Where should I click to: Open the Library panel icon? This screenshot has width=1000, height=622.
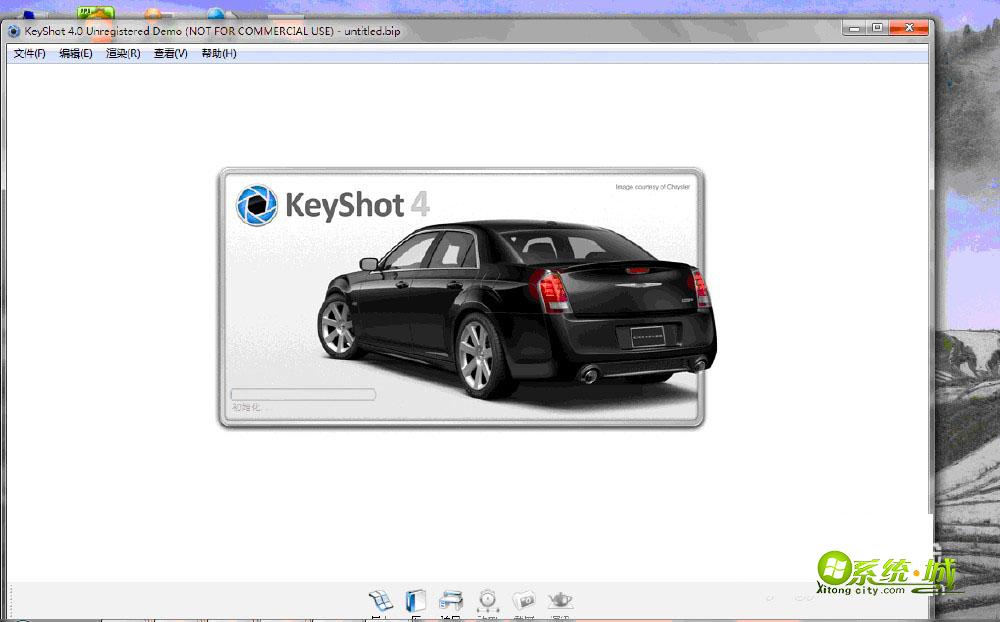click(416, 600)
